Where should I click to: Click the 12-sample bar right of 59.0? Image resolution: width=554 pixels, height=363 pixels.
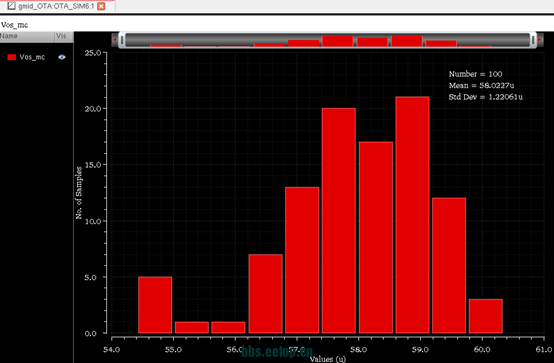tap(449, 265)
